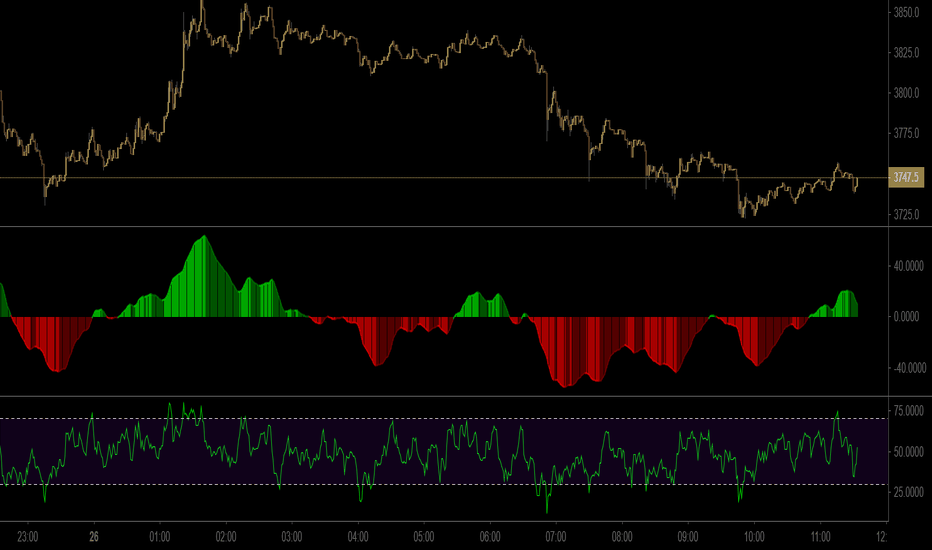Click the 3800.0 price axis label
The width and height of the screenshot is (932, 550).
pos(906,93)
